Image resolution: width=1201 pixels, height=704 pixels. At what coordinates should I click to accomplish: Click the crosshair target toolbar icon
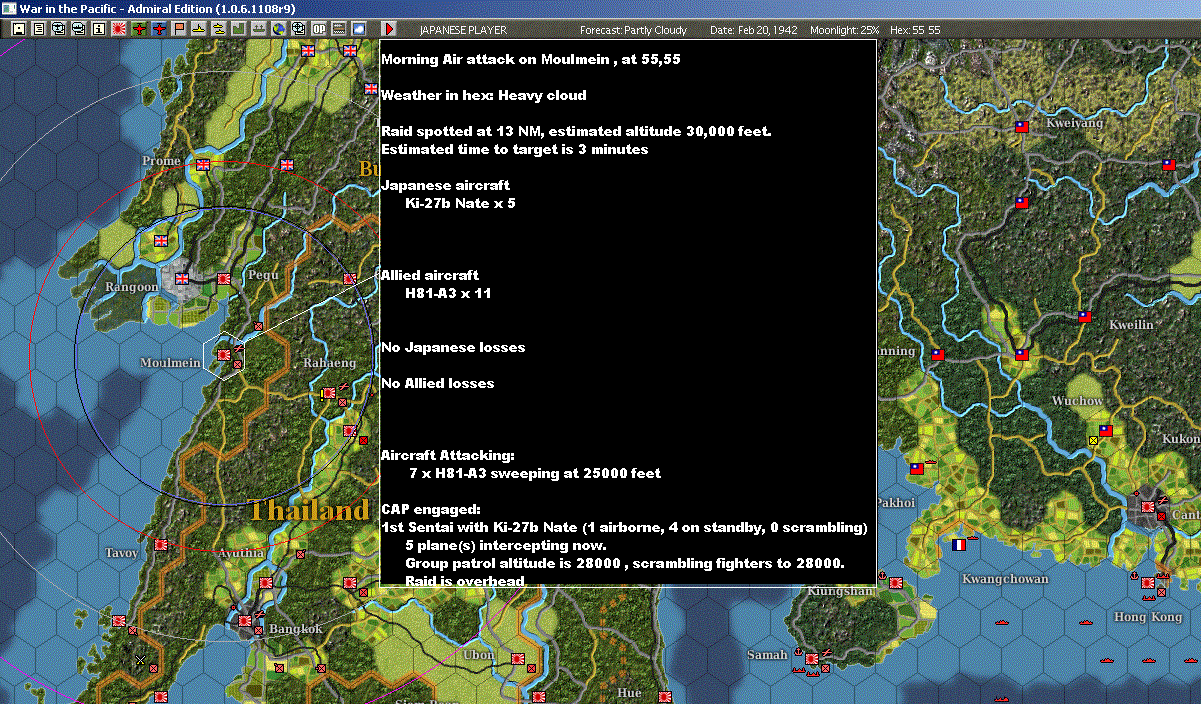click(x=298, y=29)
